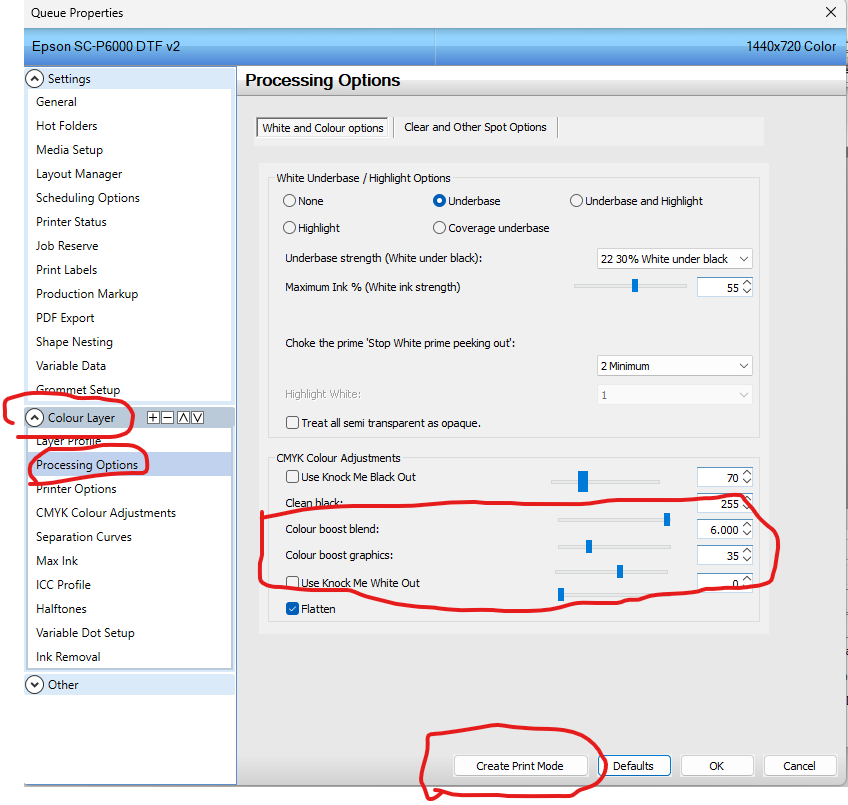848x805 pixels.
Task: Increase Colour boost blend with stepper
Action: click(x=747, y=525)
